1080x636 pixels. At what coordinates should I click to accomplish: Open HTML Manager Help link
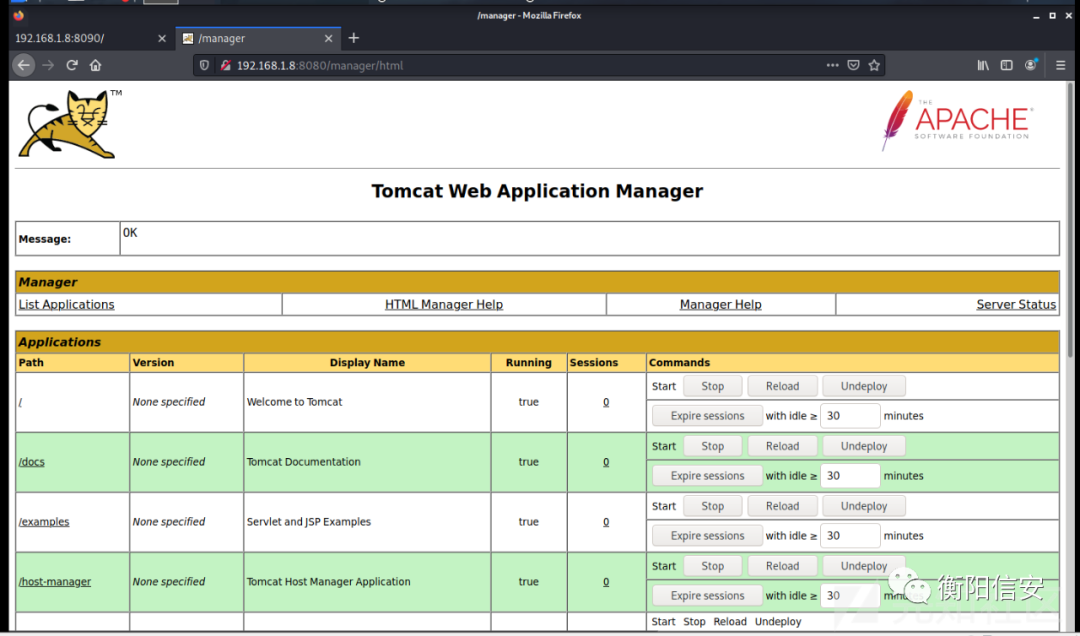[x=444, y=305]
